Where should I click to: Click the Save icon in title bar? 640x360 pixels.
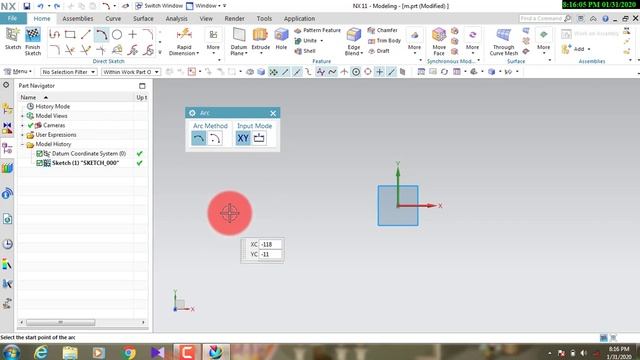pos(27,6)
